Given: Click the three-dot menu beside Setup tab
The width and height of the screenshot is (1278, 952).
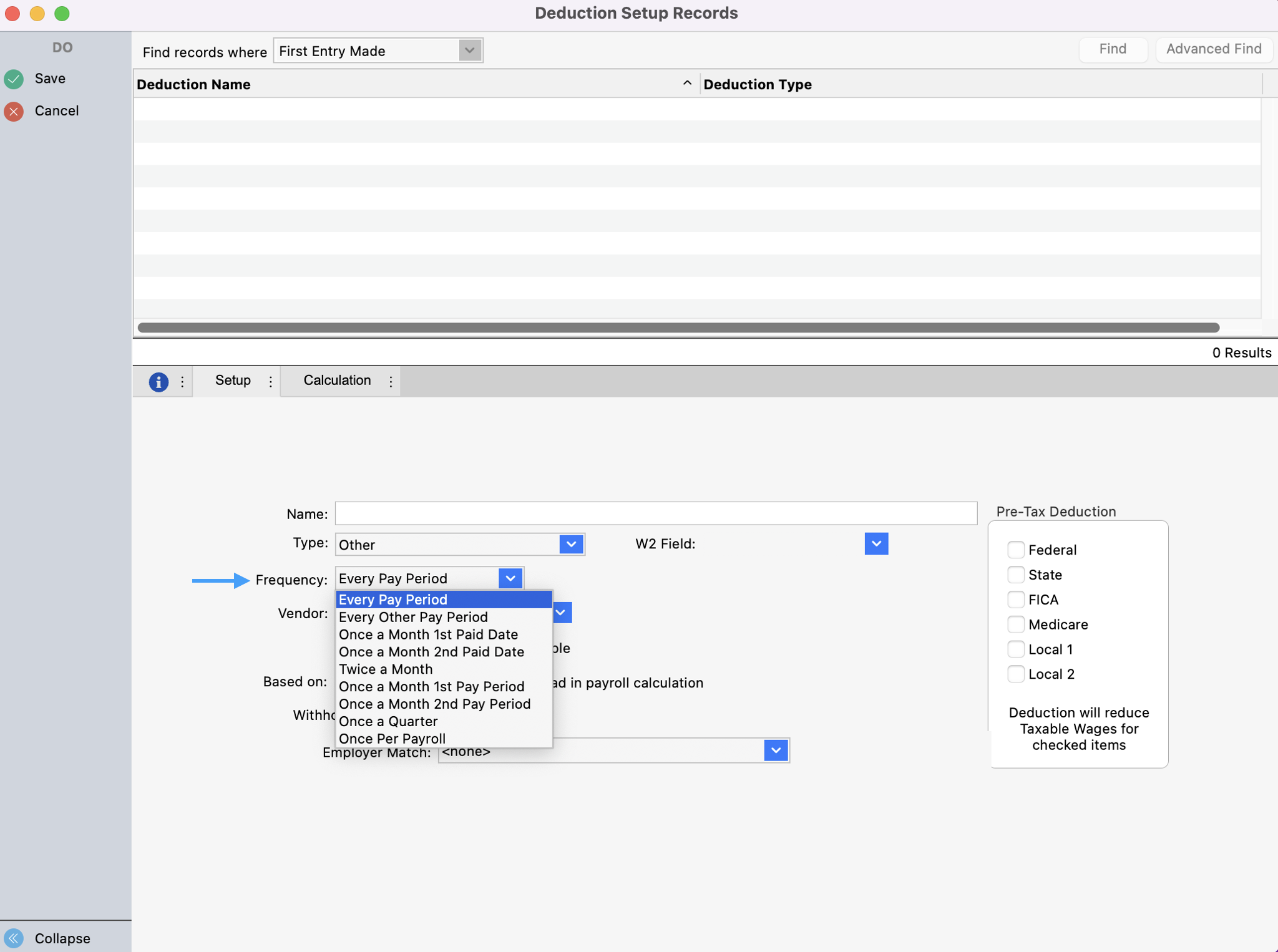Looking at the screenshot, I should click(270, 382).
